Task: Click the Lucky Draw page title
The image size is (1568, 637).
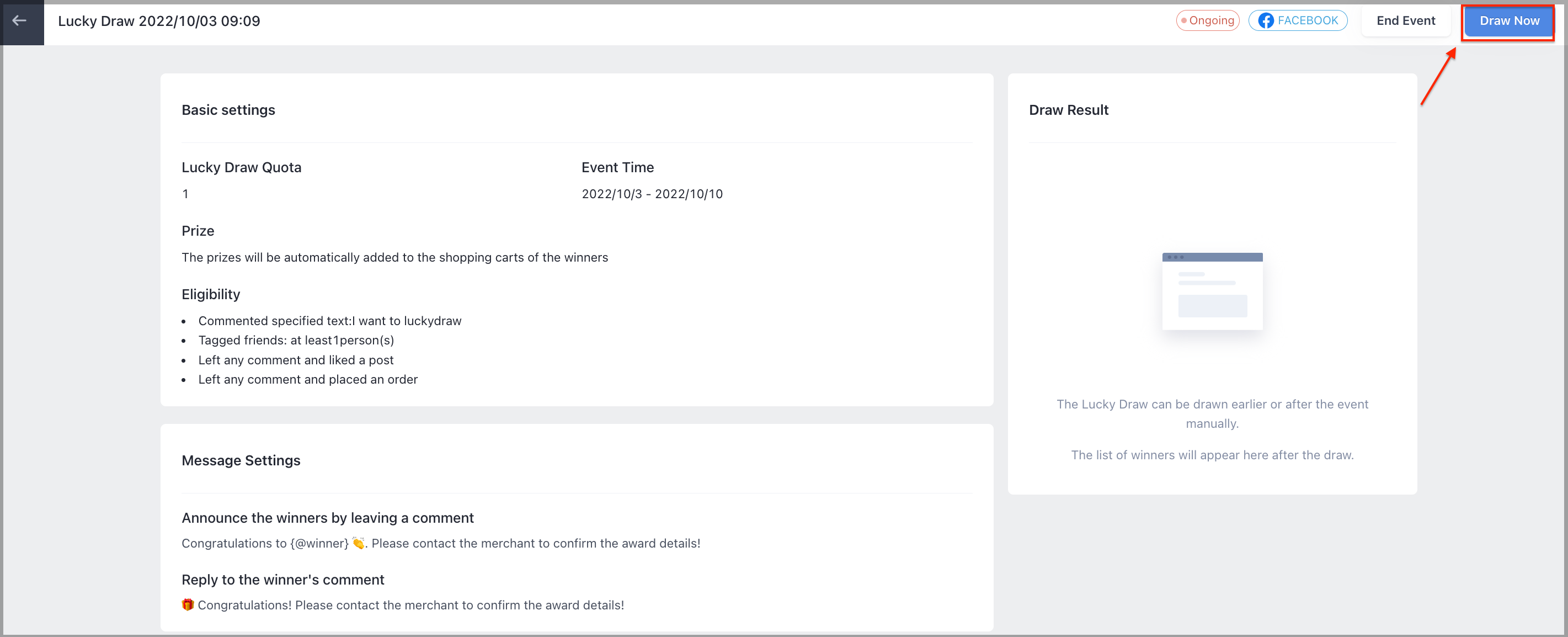Action: [159, 22]
